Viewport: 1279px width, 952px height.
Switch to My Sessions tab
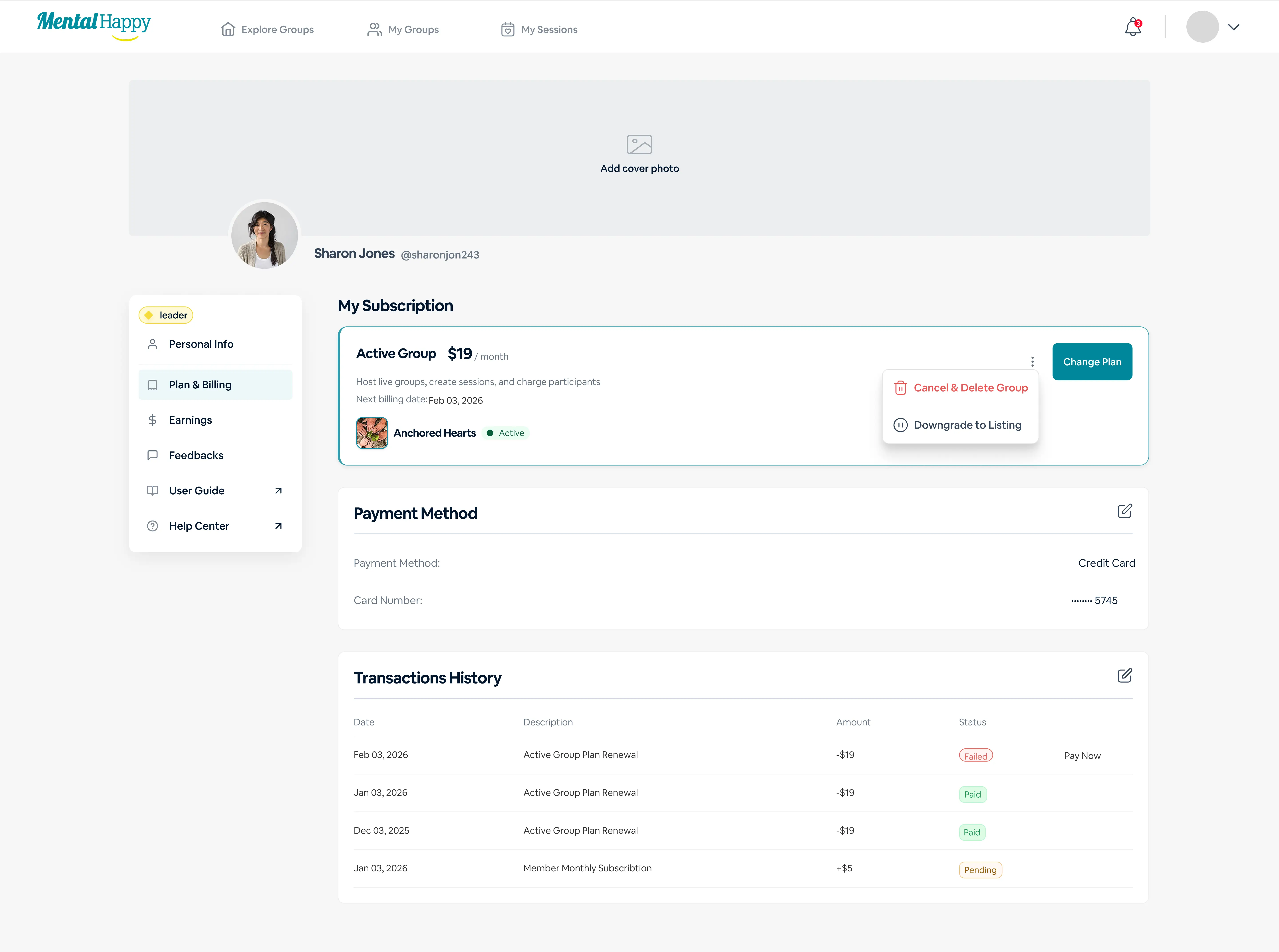(x=539, y=29)
